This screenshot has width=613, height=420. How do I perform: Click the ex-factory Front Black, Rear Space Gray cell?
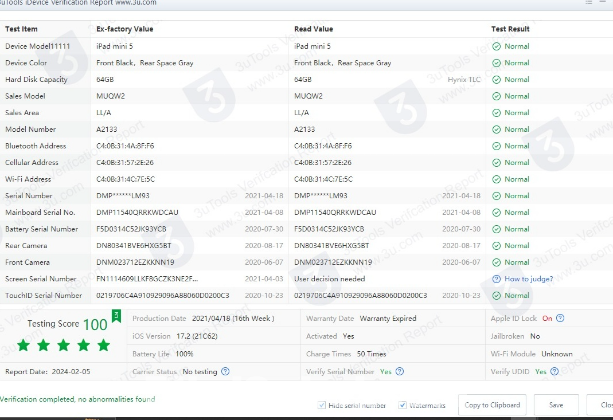(x=145, y=63)
